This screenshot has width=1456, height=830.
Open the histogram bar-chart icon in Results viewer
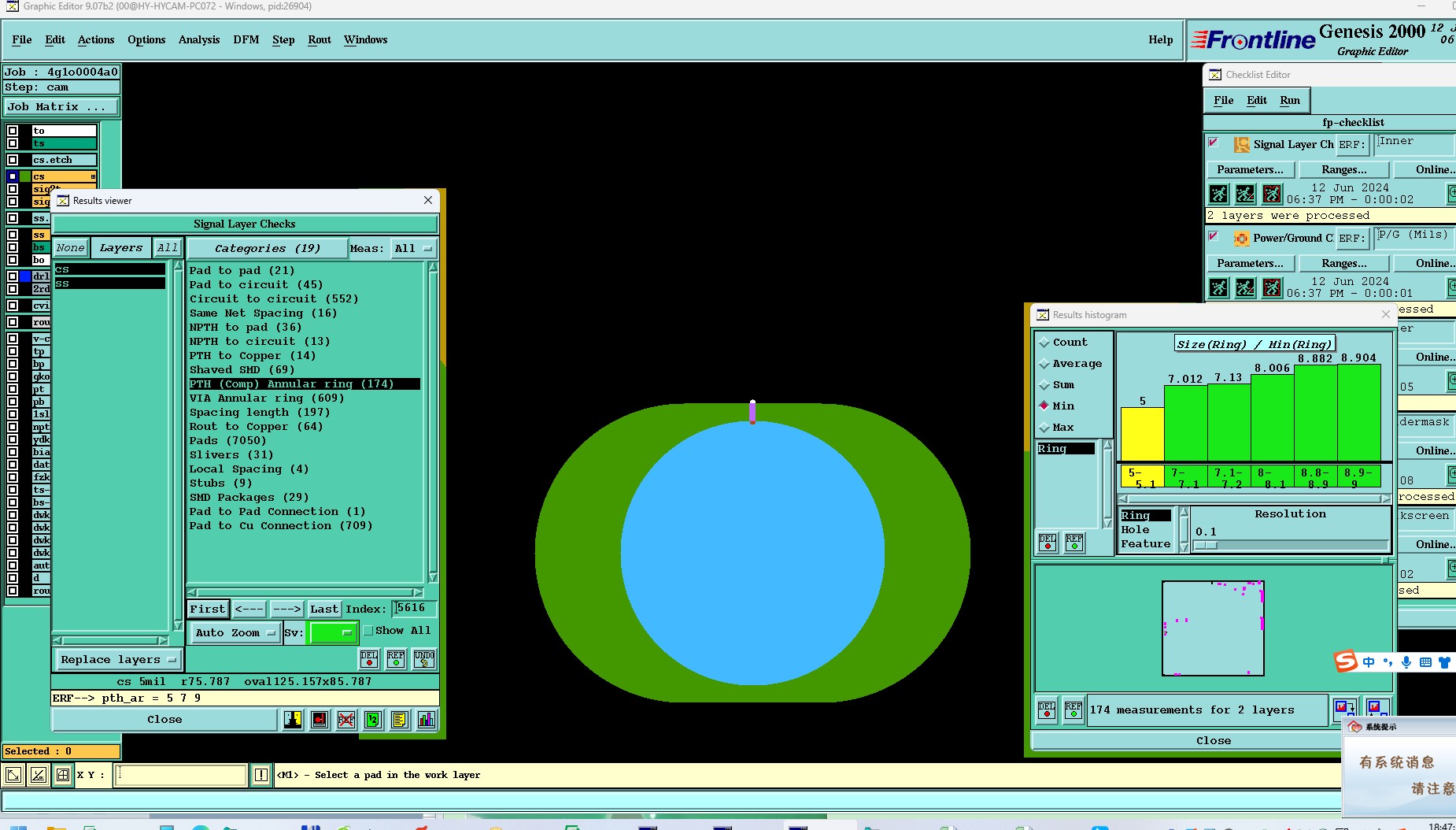427,720
